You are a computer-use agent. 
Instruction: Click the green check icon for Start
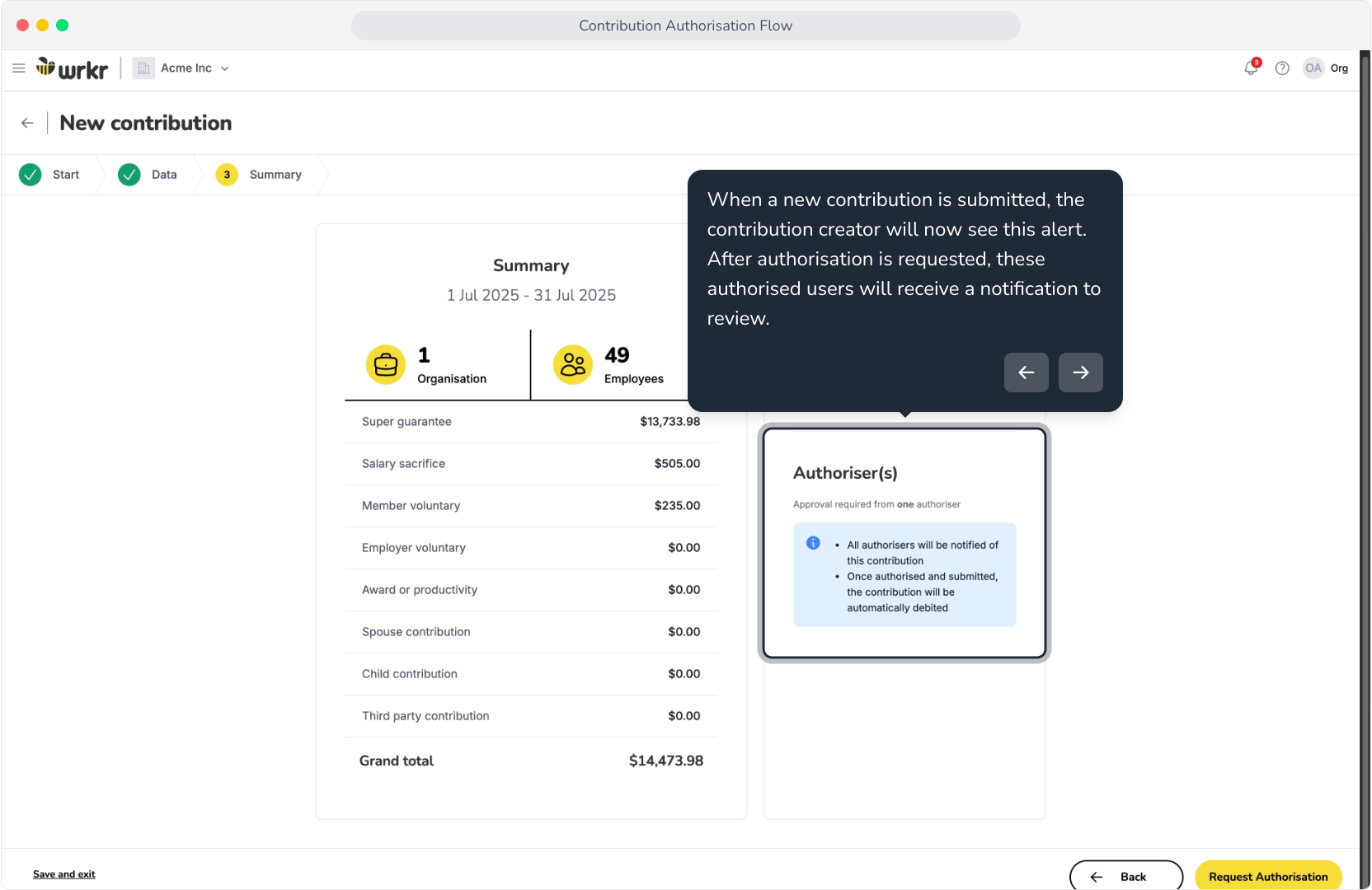click(x=31, y=175)
